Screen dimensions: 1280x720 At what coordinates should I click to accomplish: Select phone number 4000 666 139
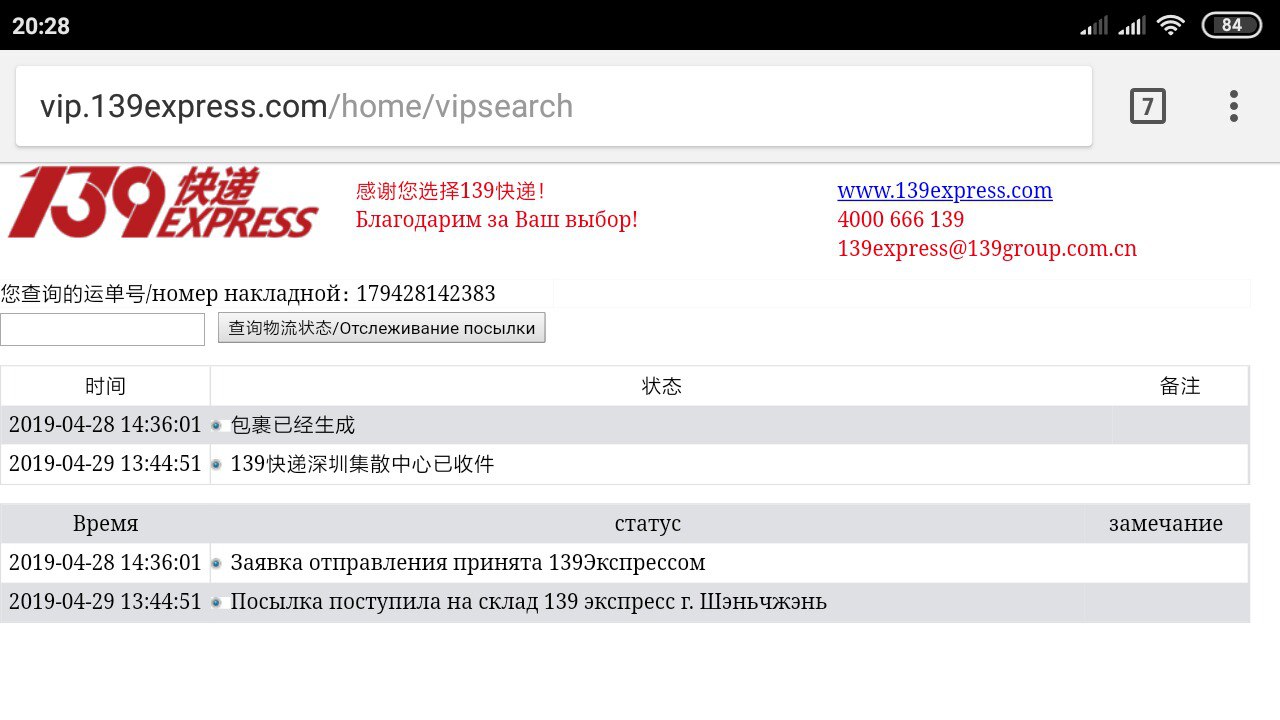click(900, 219)
